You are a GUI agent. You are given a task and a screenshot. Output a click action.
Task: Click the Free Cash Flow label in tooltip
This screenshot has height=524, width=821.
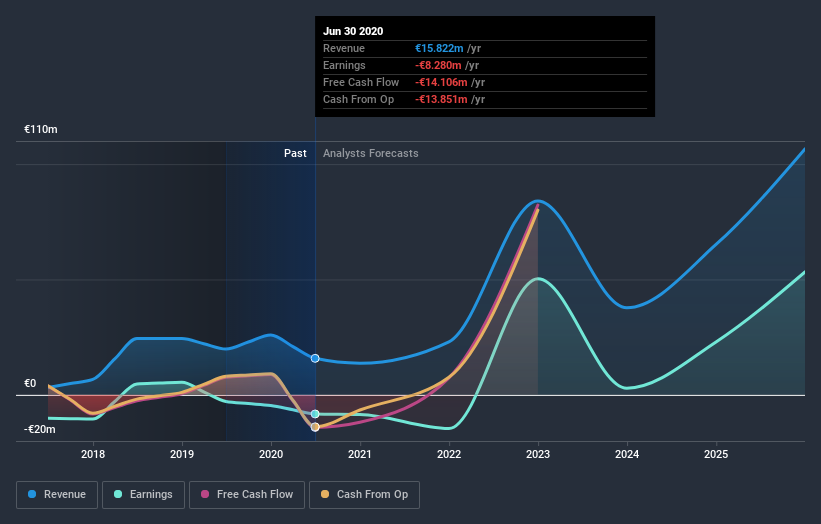361,82
